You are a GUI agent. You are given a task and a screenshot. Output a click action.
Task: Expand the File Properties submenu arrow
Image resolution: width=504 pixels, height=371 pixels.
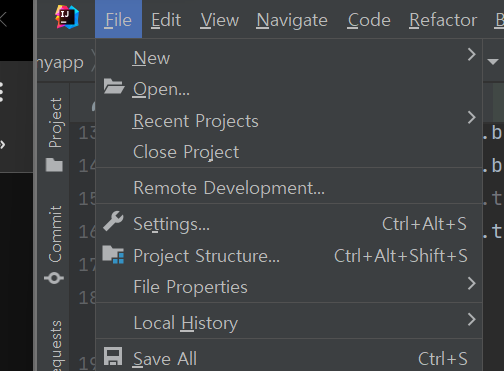pyautogui.click(x=471, y=284)
